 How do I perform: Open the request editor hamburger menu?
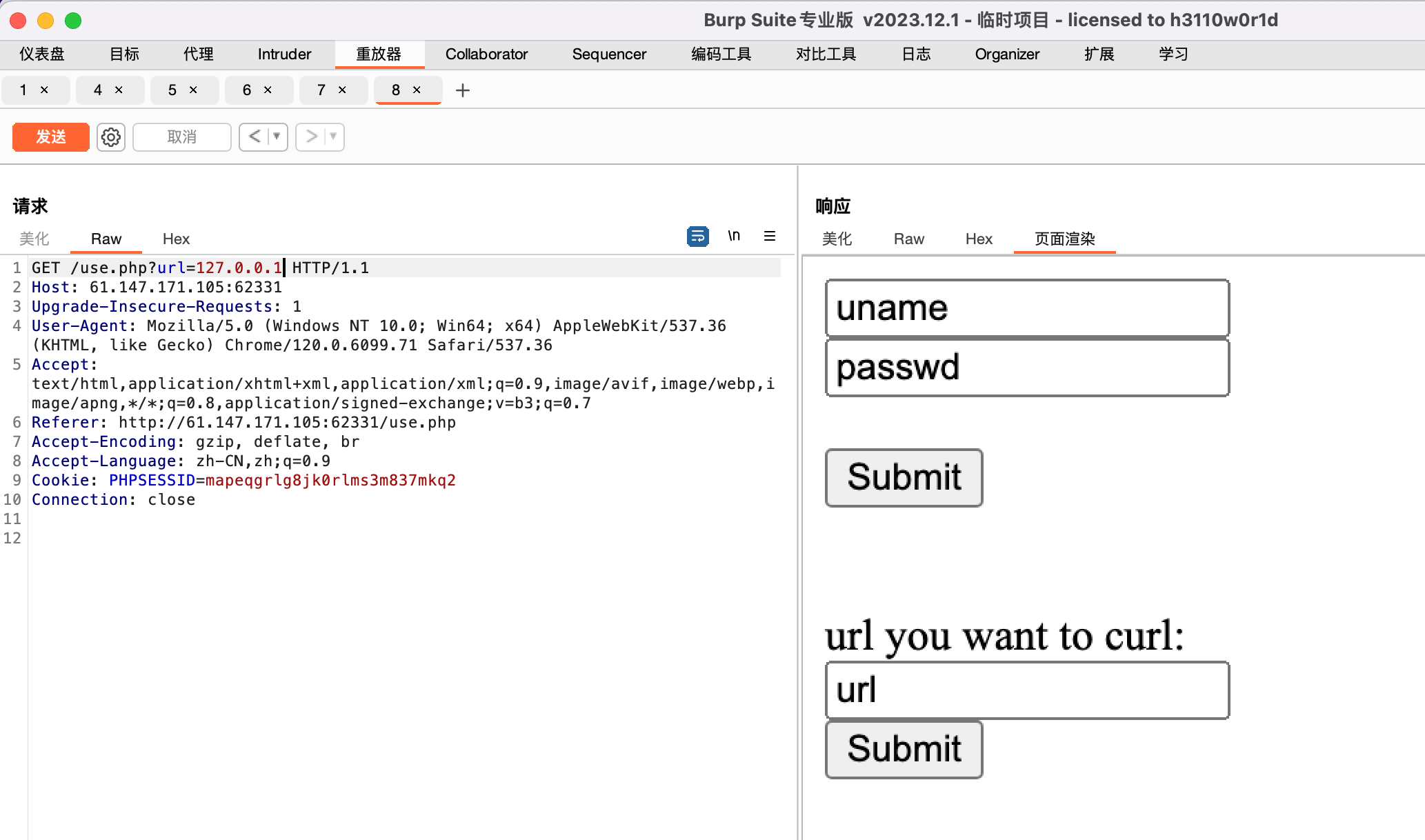[770, 236]
